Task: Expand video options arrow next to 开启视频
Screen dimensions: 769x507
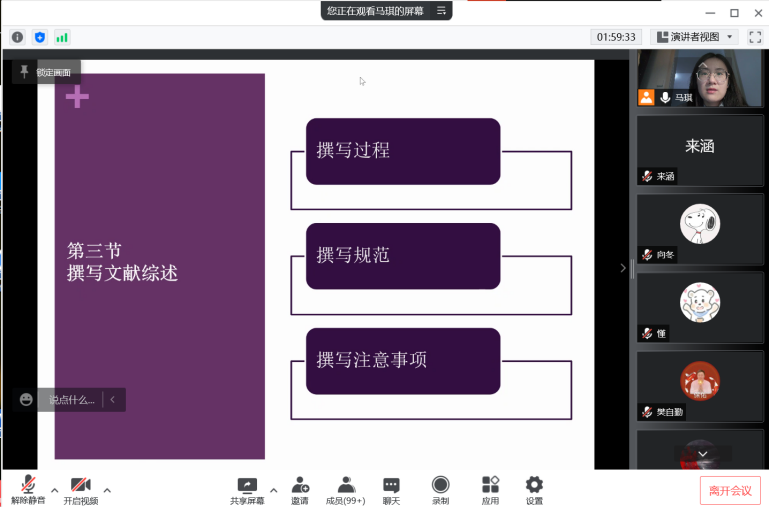Action: click(107, 490)
